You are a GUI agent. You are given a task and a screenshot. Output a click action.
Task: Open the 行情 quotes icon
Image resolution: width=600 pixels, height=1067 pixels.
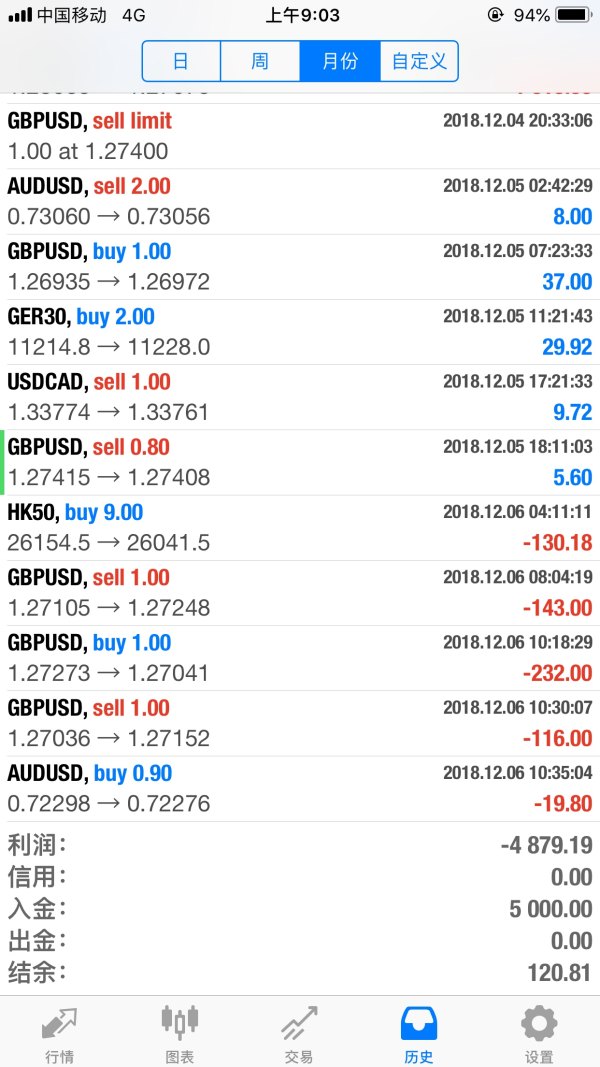59,1024
